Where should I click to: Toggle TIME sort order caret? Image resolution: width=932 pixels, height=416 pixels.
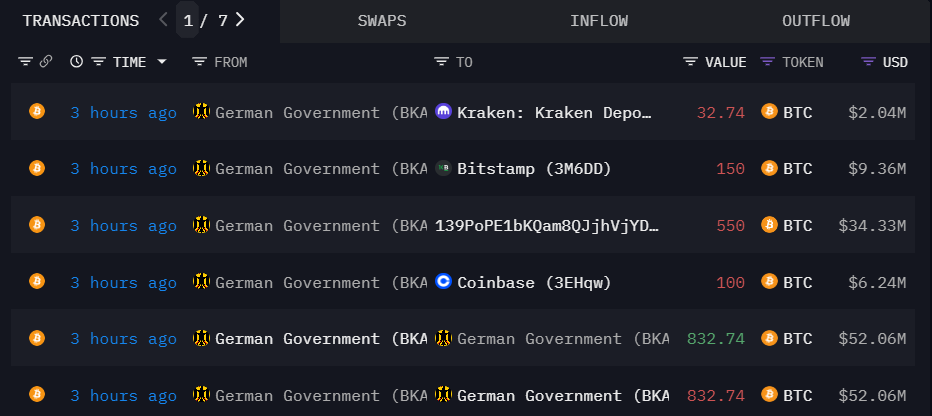tap(162, 62)
